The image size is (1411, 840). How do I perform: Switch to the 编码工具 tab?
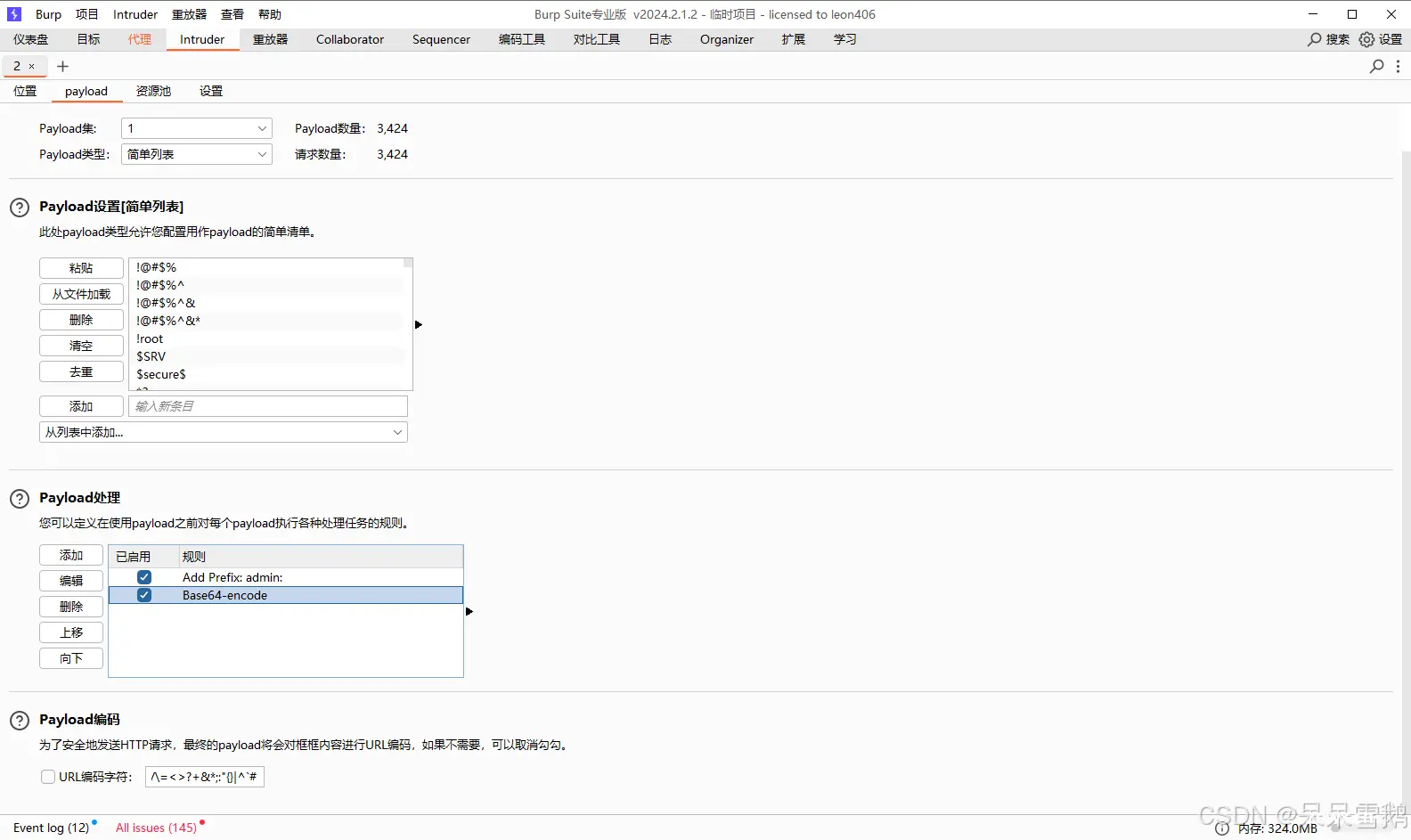[522, 39]
